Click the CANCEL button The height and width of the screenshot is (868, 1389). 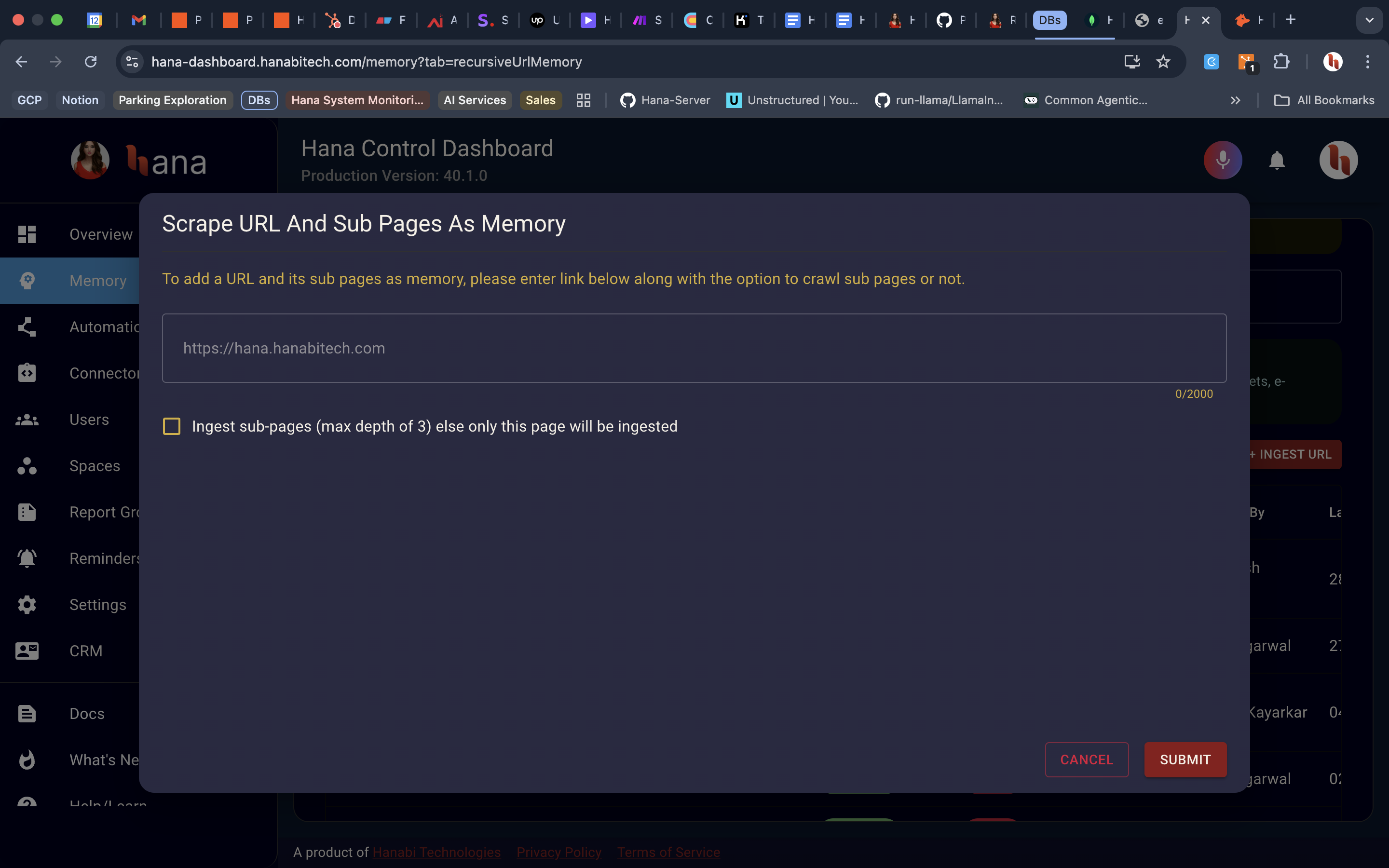1087,759
